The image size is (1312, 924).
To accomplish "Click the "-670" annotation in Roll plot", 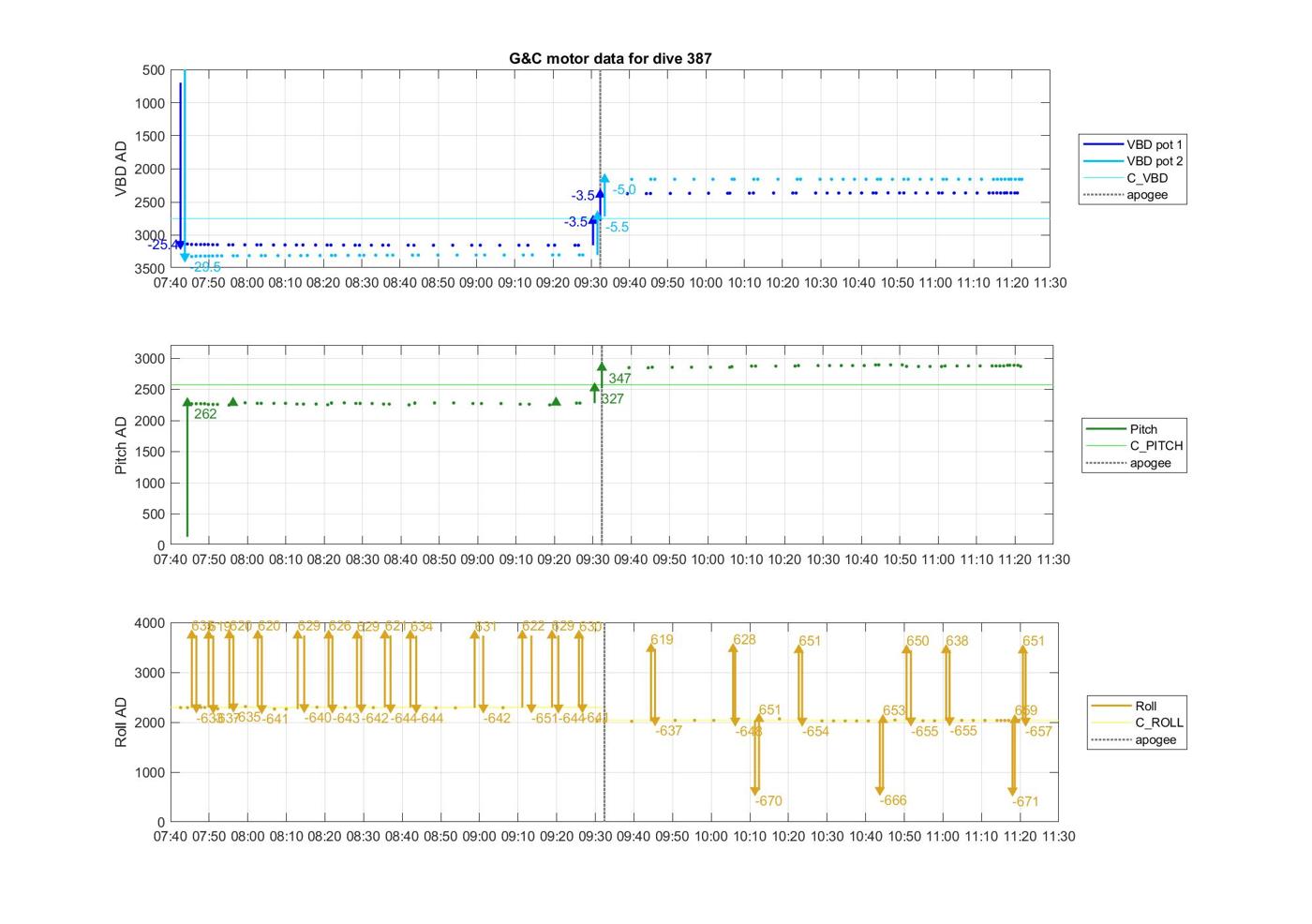I will (x=768, y=800).
